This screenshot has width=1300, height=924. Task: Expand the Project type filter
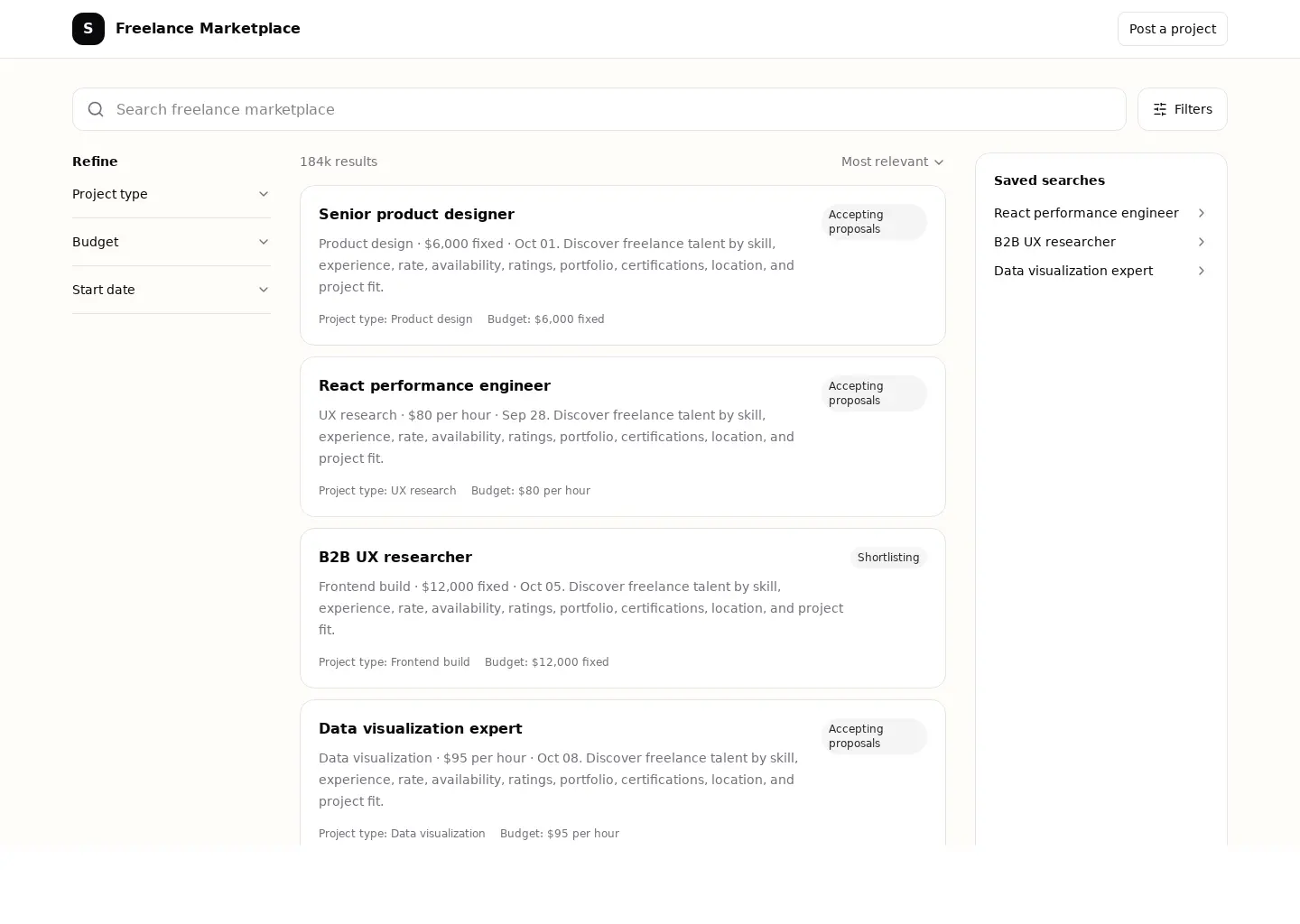tap(172, 194)
